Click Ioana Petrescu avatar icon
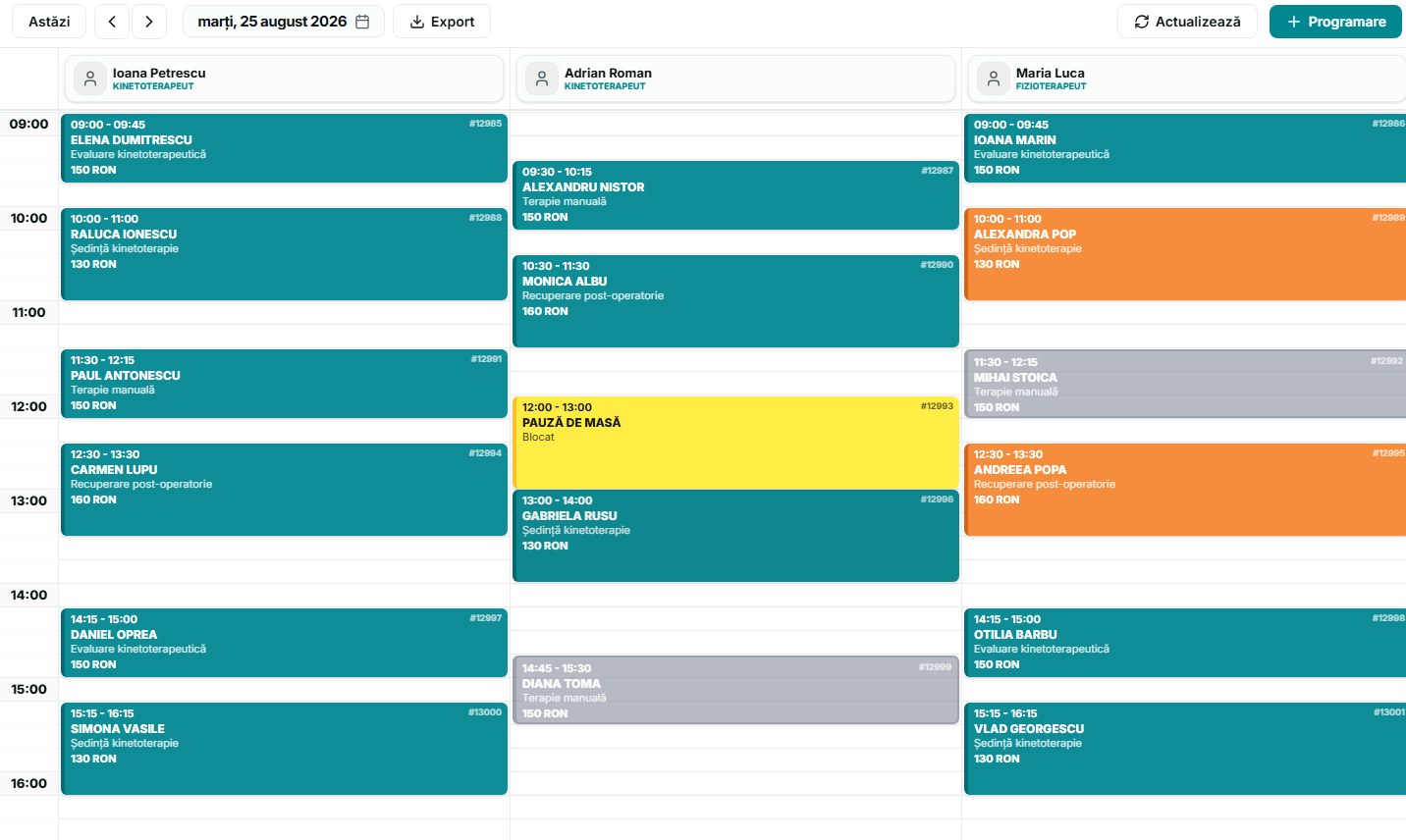 90,79
